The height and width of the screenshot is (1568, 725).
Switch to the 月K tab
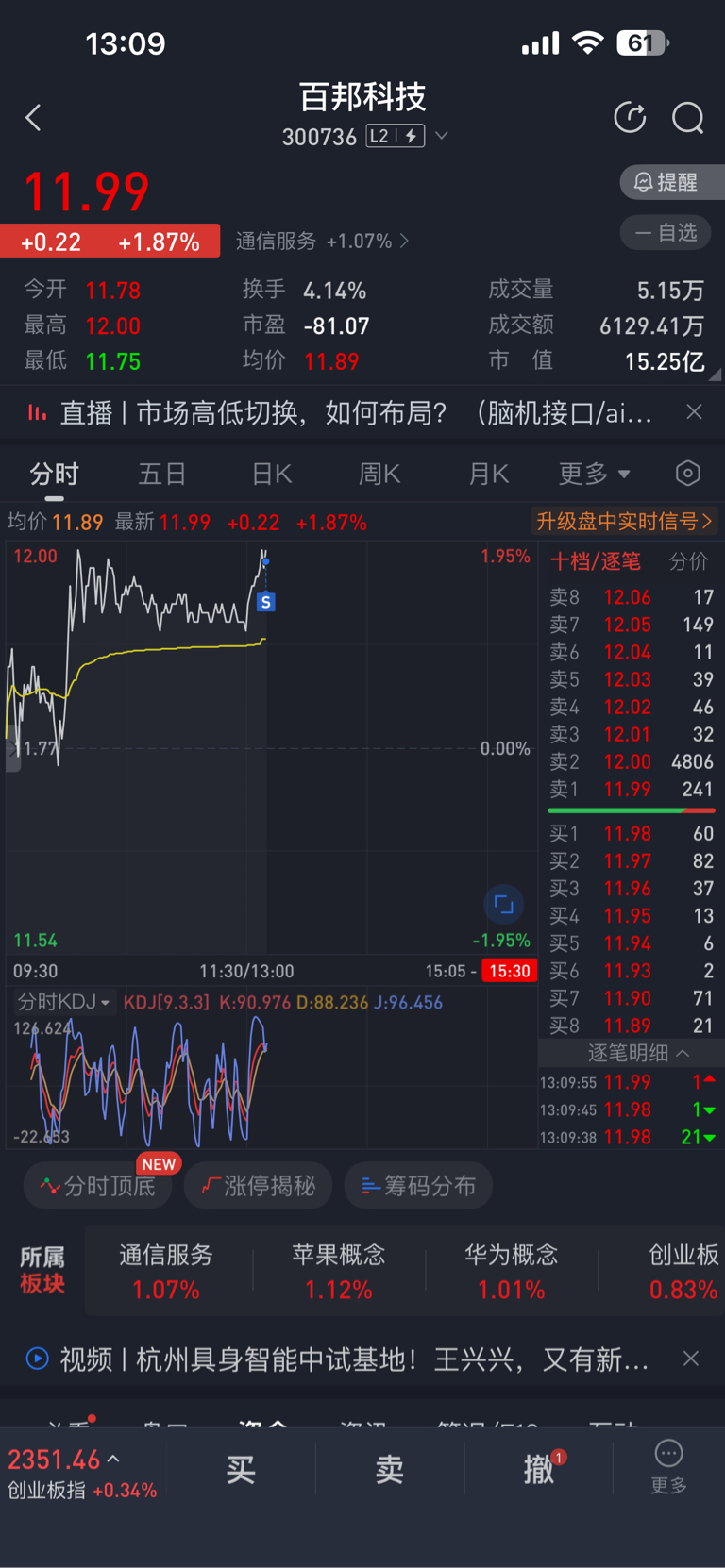click(x=489, y=474)
